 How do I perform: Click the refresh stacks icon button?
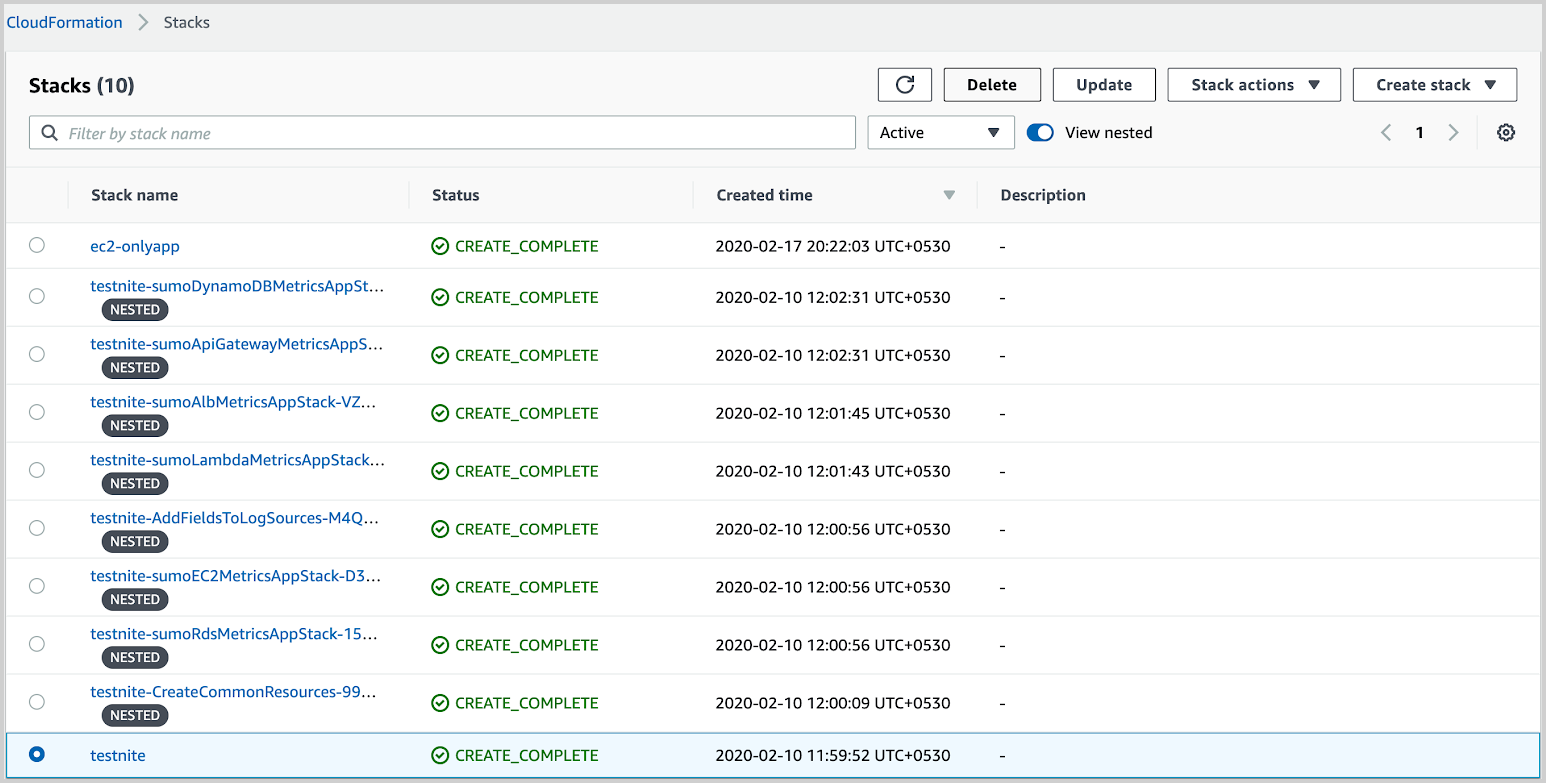coord(905,85)
